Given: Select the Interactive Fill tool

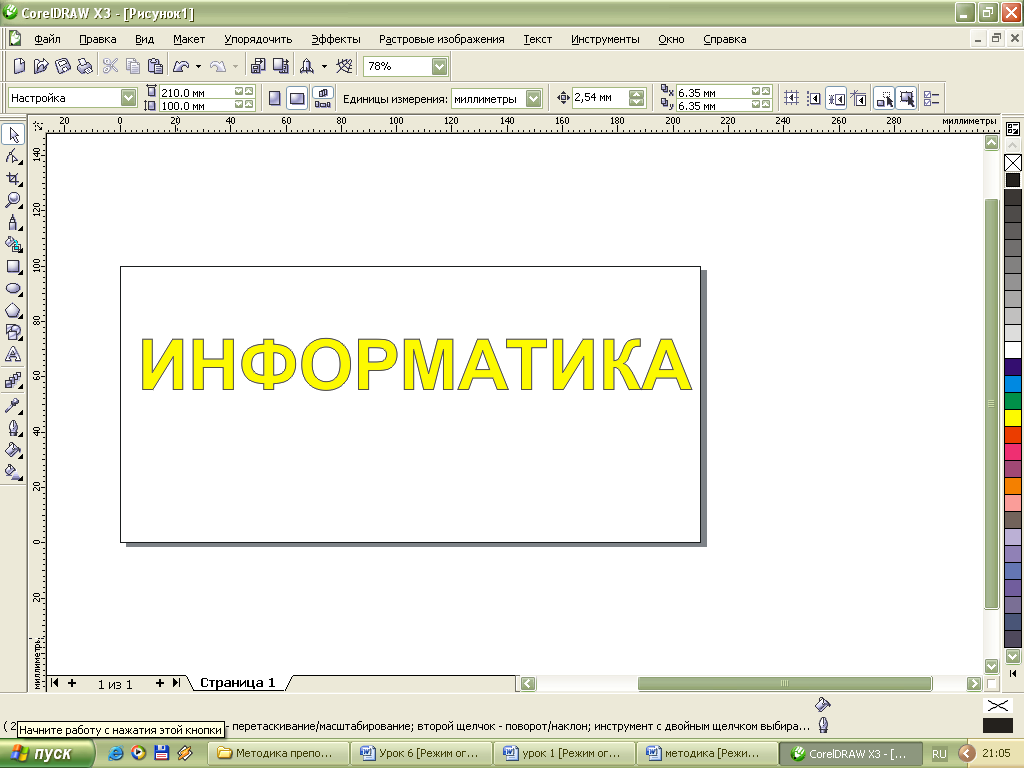Looking at the screenshot, I should [x=13, y=472].
